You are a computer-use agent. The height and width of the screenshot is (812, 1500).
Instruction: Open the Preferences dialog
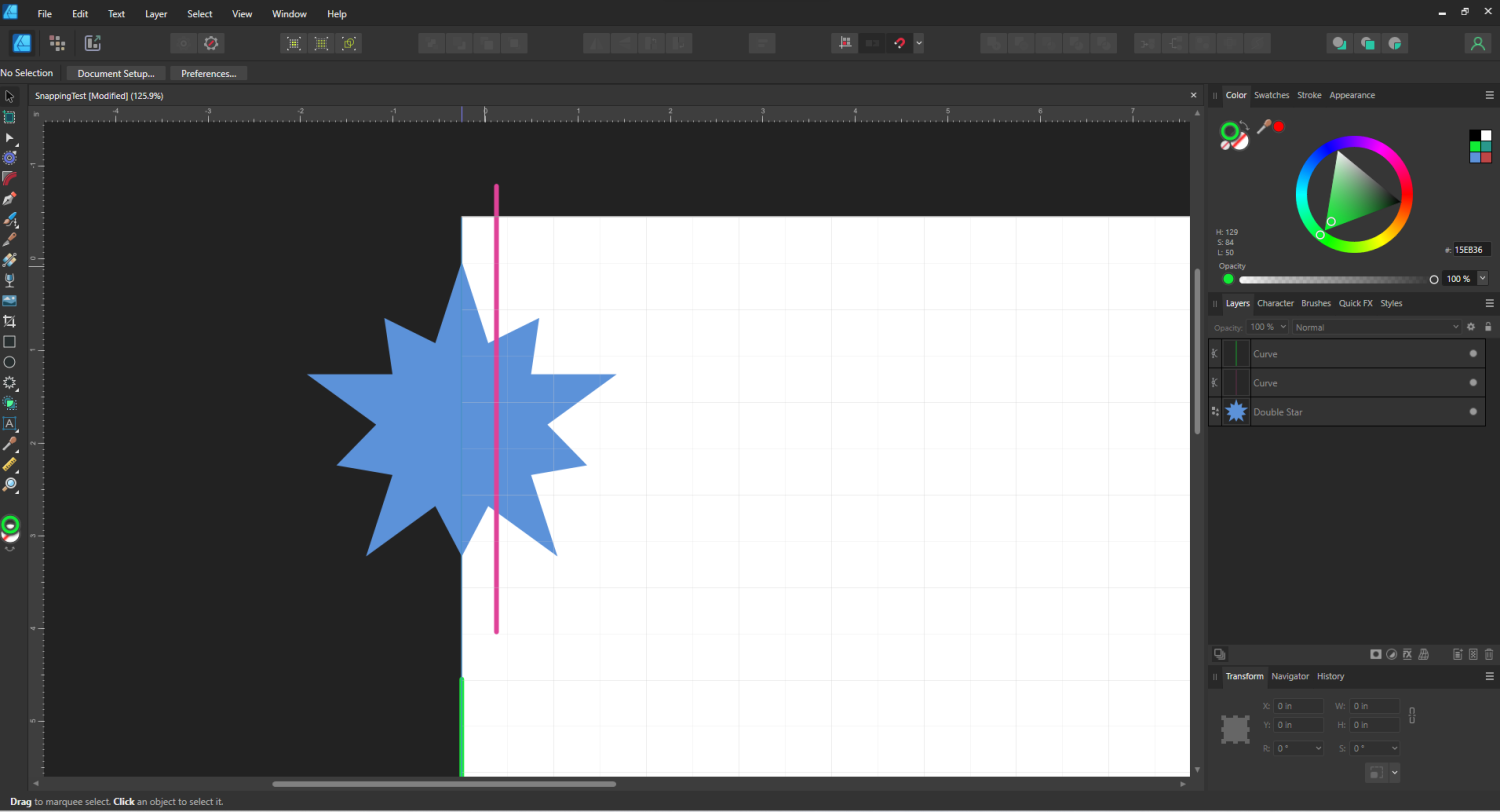pyautogui.click(x=208, y=73)
